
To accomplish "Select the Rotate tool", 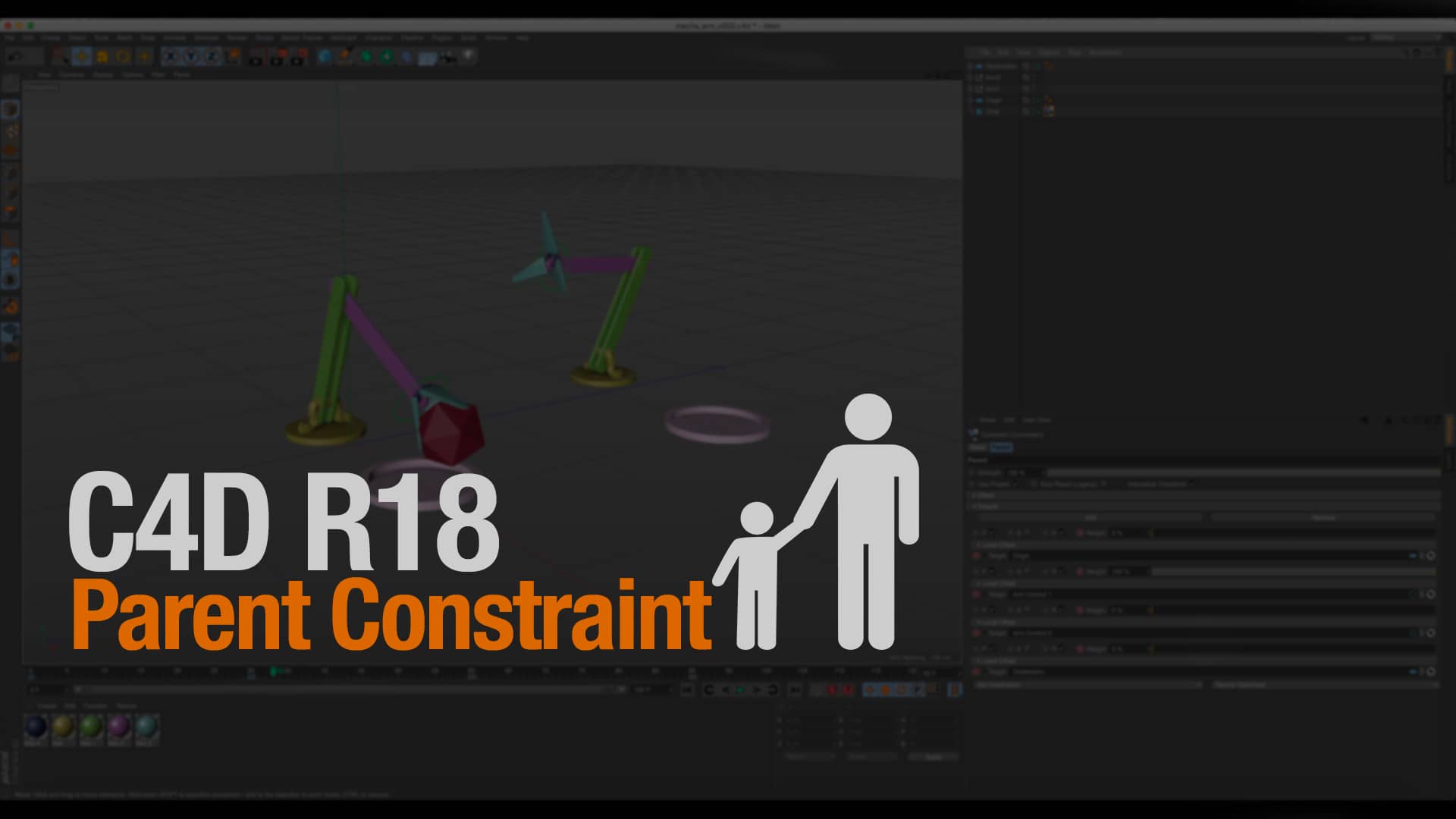I will click(x=121, y=56).
